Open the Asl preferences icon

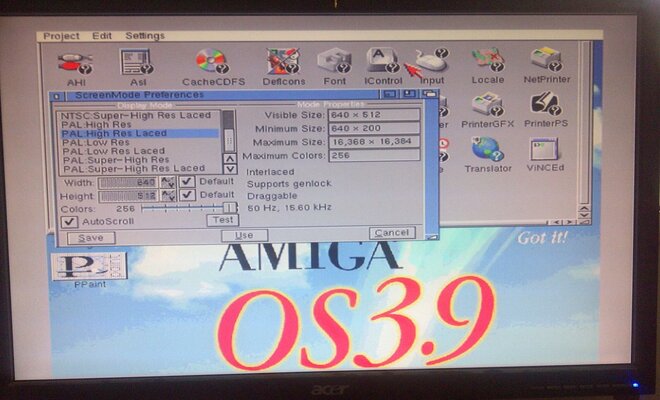click(x=136, y=62)
